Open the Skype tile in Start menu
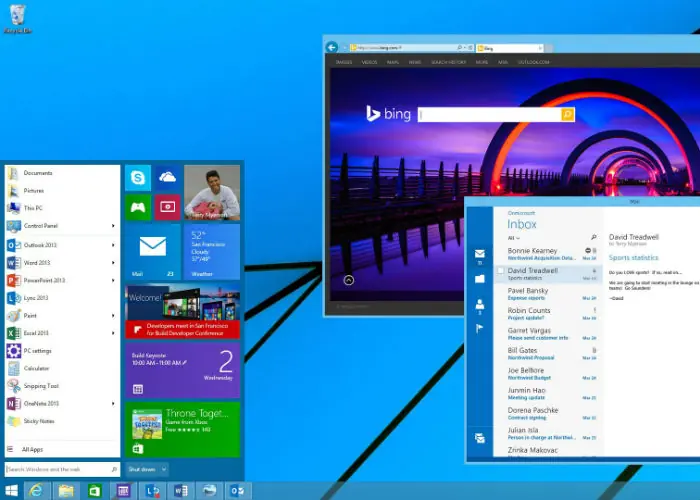This screenshot has height=500, width=700. tap(138, 178)
